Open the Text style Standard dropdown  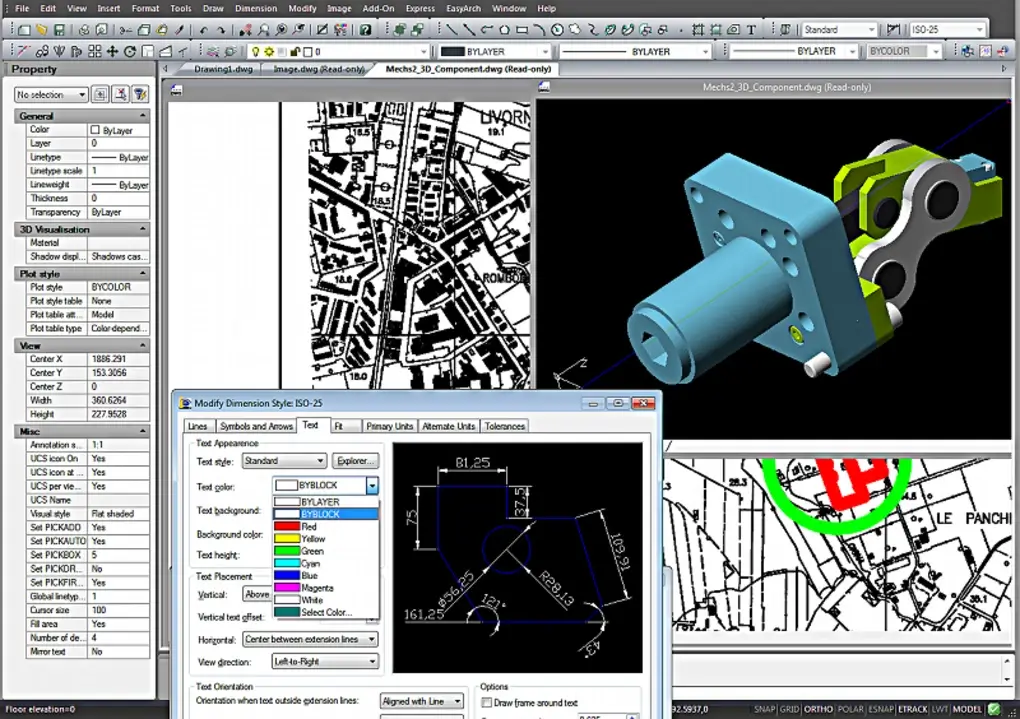coord(284,461)
